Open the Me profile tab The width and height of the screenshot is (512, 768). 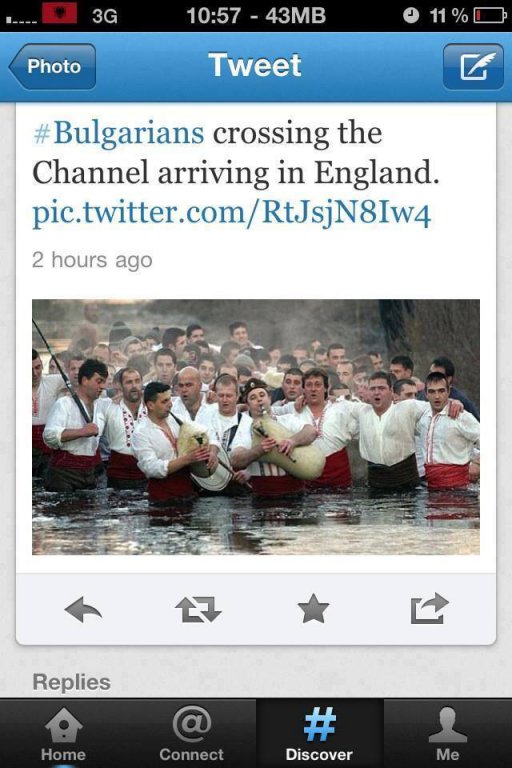pos(448,733)
